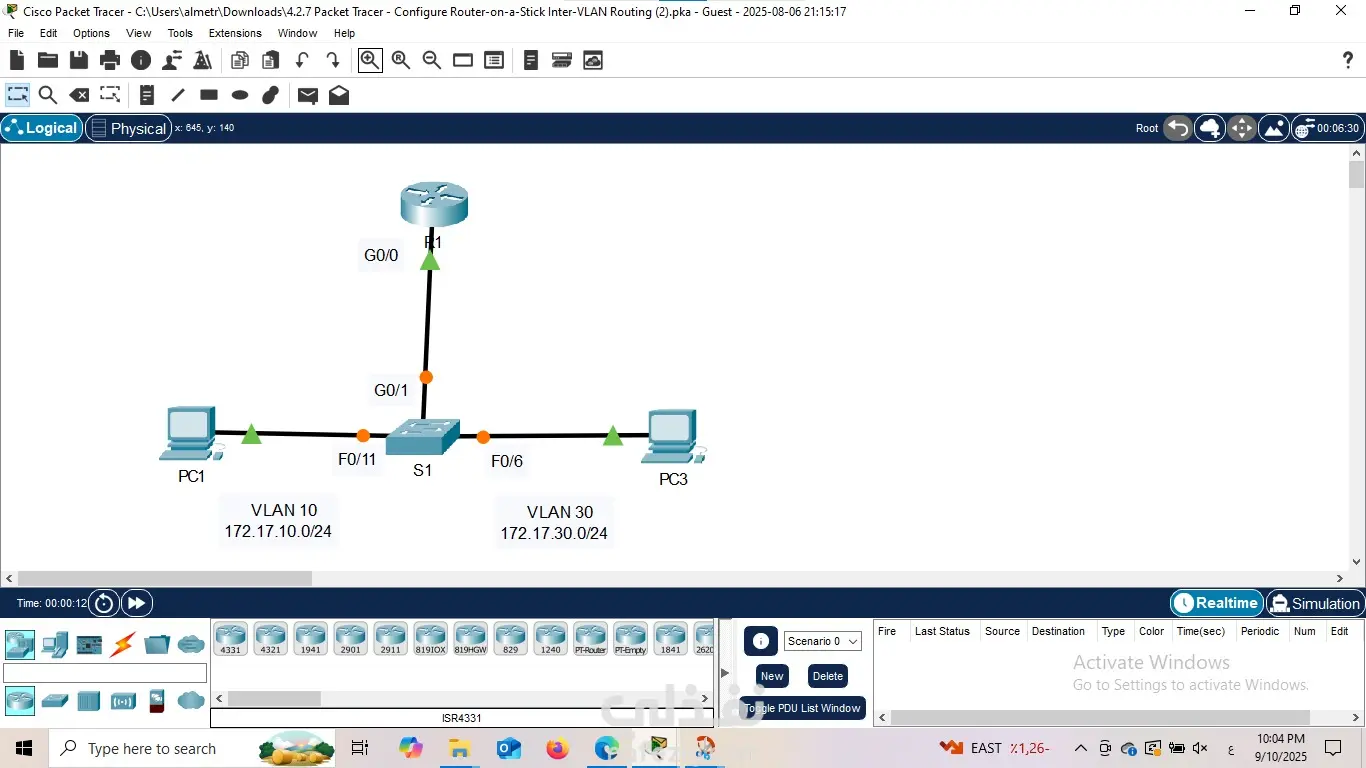Open scenario description info button

click(x=761, y=642)
